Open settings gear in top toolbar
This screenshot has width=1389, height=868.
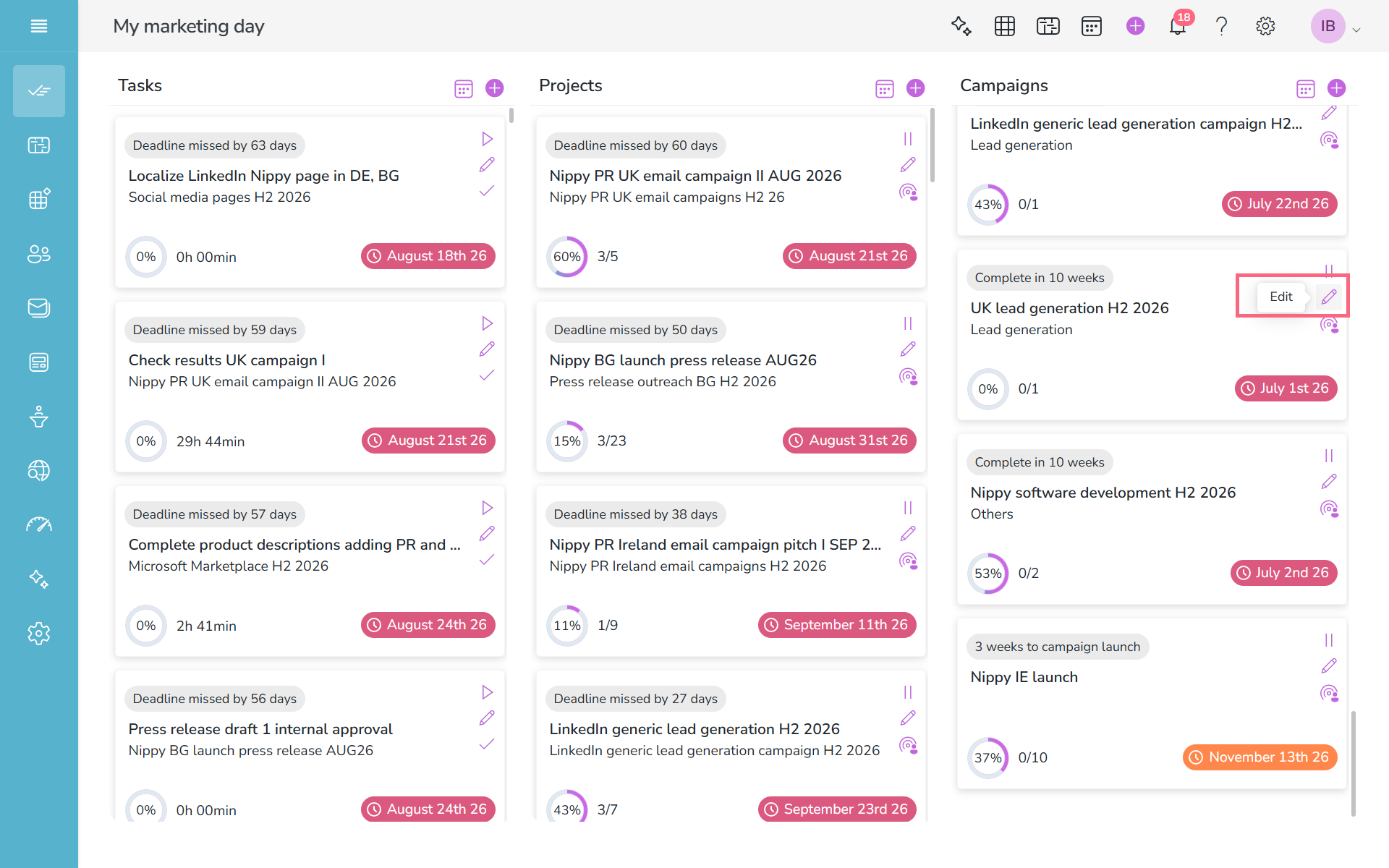coord(1265,26)
